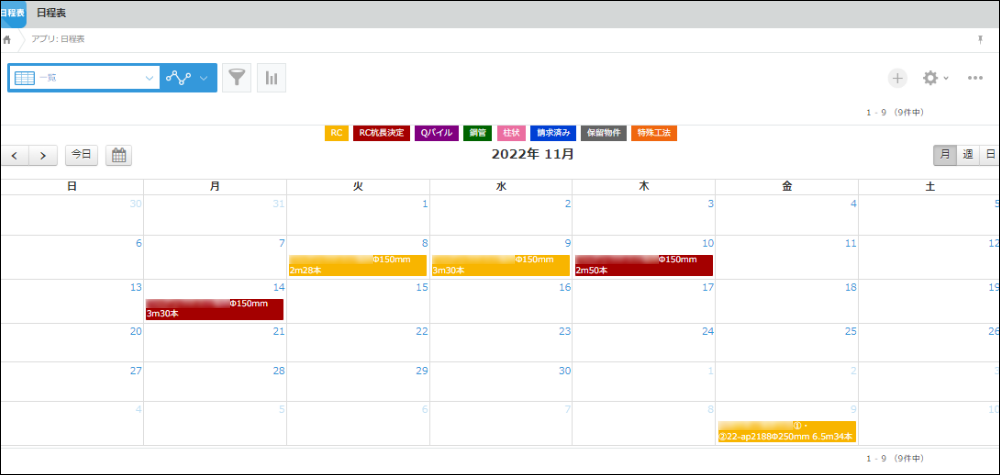Open the gear settings icon
Viewport: 1000px width, 475px height.
point(932,78)
